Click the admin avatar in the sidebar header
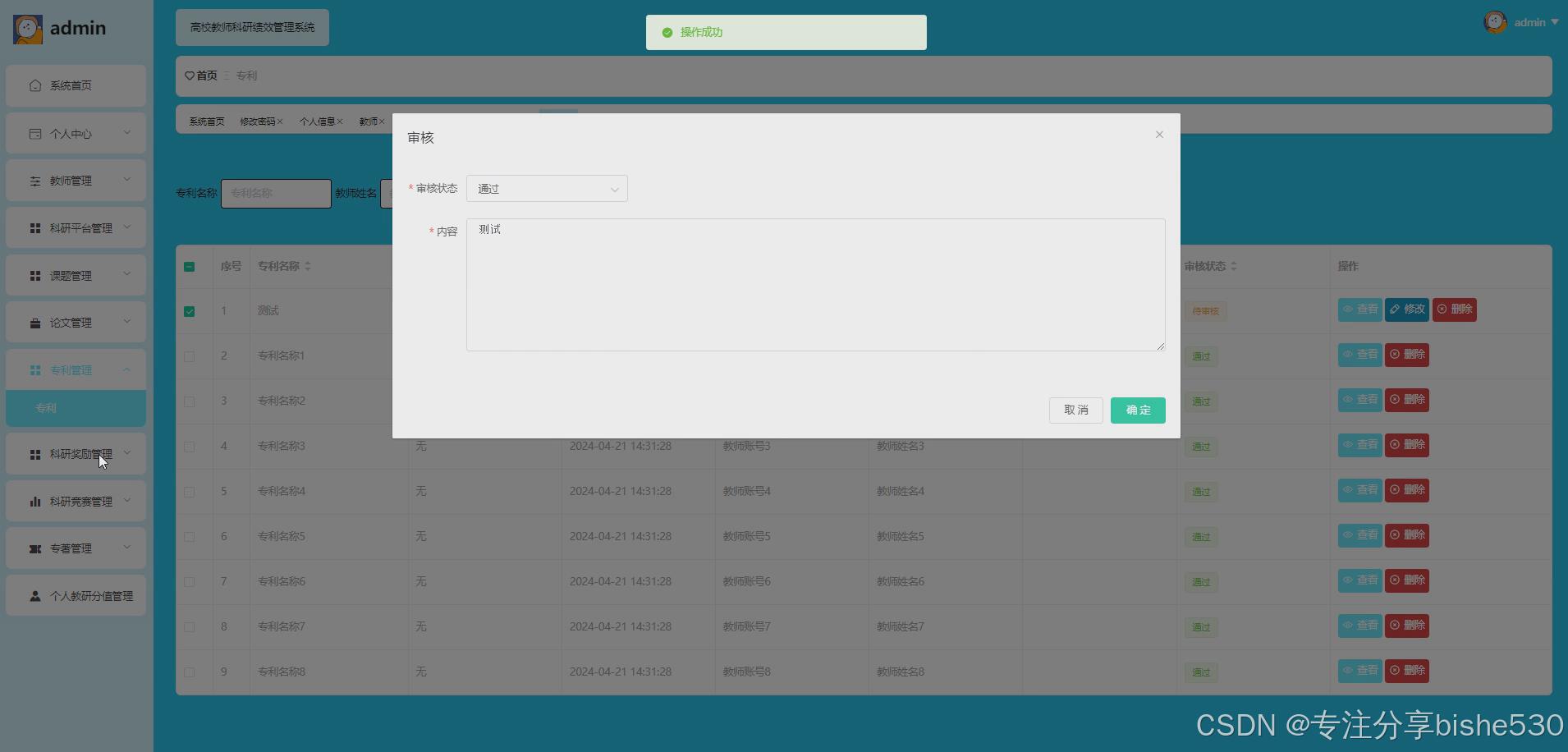Screen dimensions: 1568x752 pos(28,29)
